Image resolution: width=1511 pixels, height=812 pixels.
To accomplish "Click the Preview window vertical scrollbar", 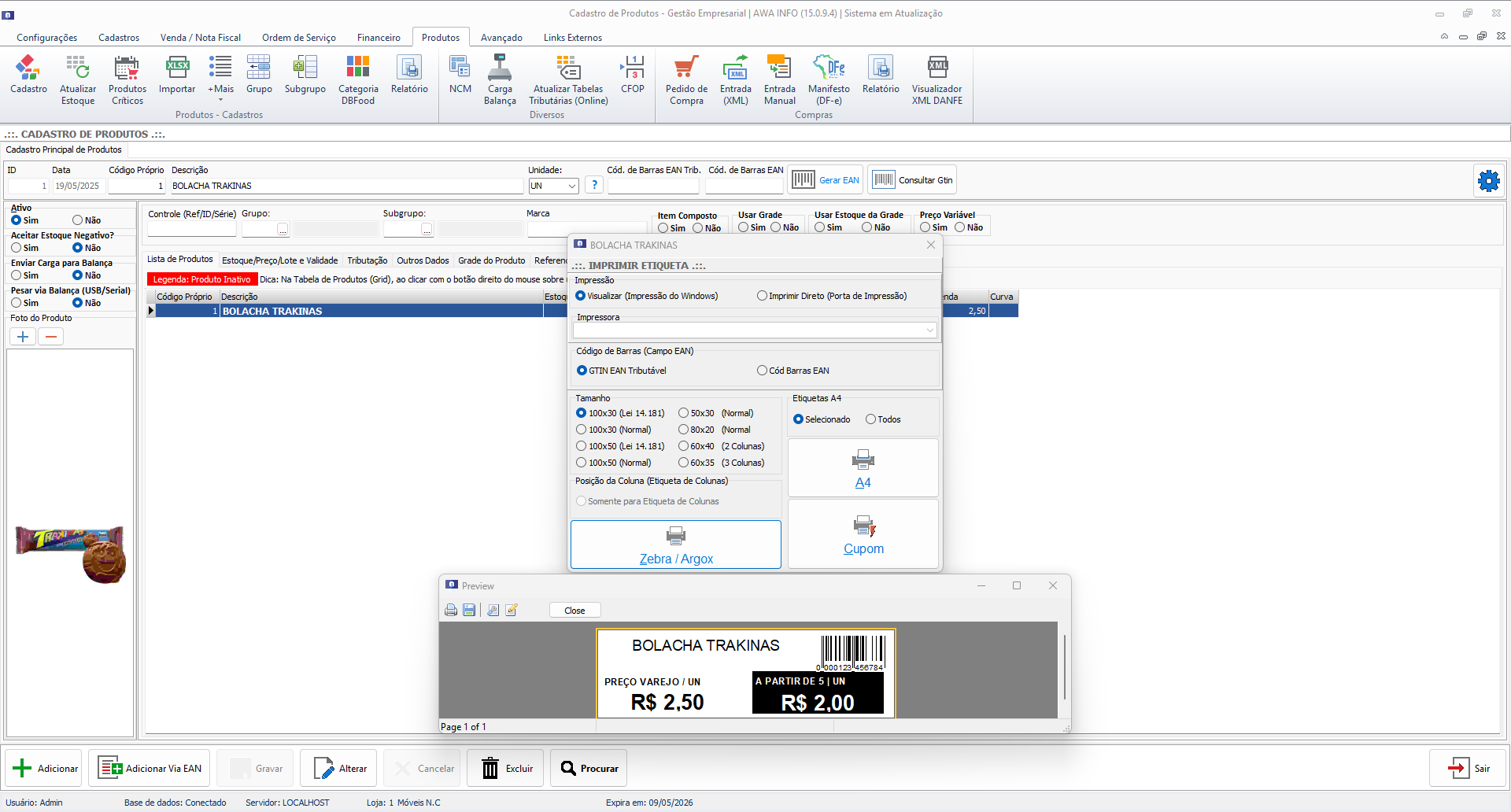I will tap(1064, 667).
